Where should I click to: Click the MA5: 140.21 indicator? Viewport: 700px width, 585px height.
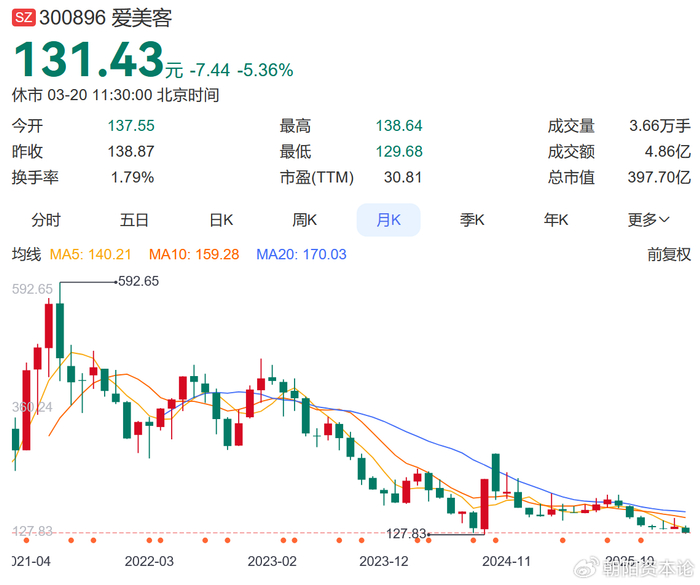click(x=91, y=255)
